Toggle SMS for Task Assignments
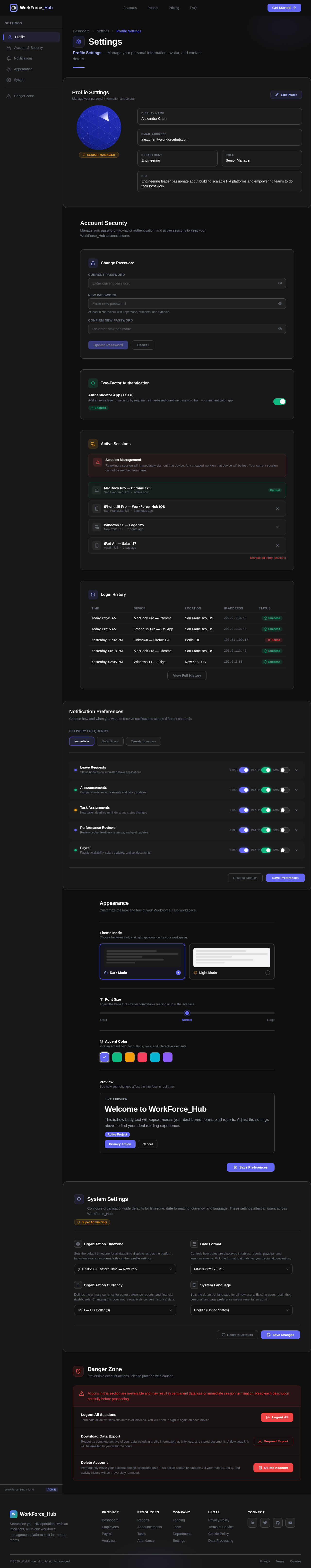The width and height of the screenshot is (311, 1568). click(285, 810)
